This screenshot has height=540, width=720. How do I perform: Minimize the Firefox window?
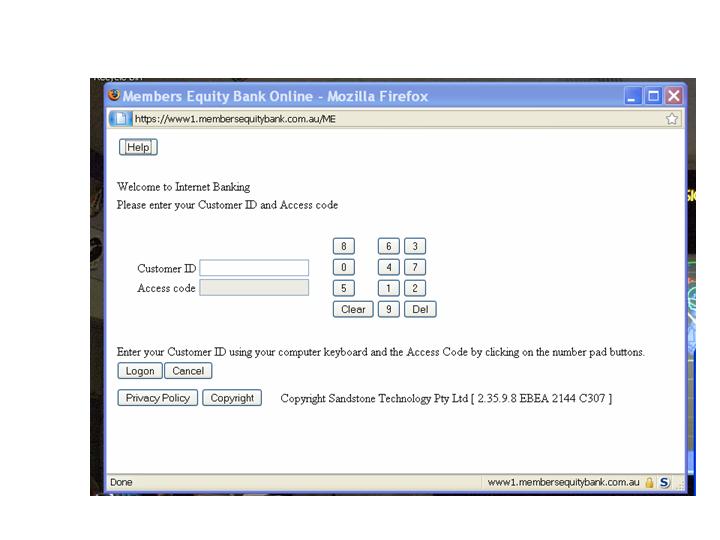pyautogui.click(x=632, y=96)
